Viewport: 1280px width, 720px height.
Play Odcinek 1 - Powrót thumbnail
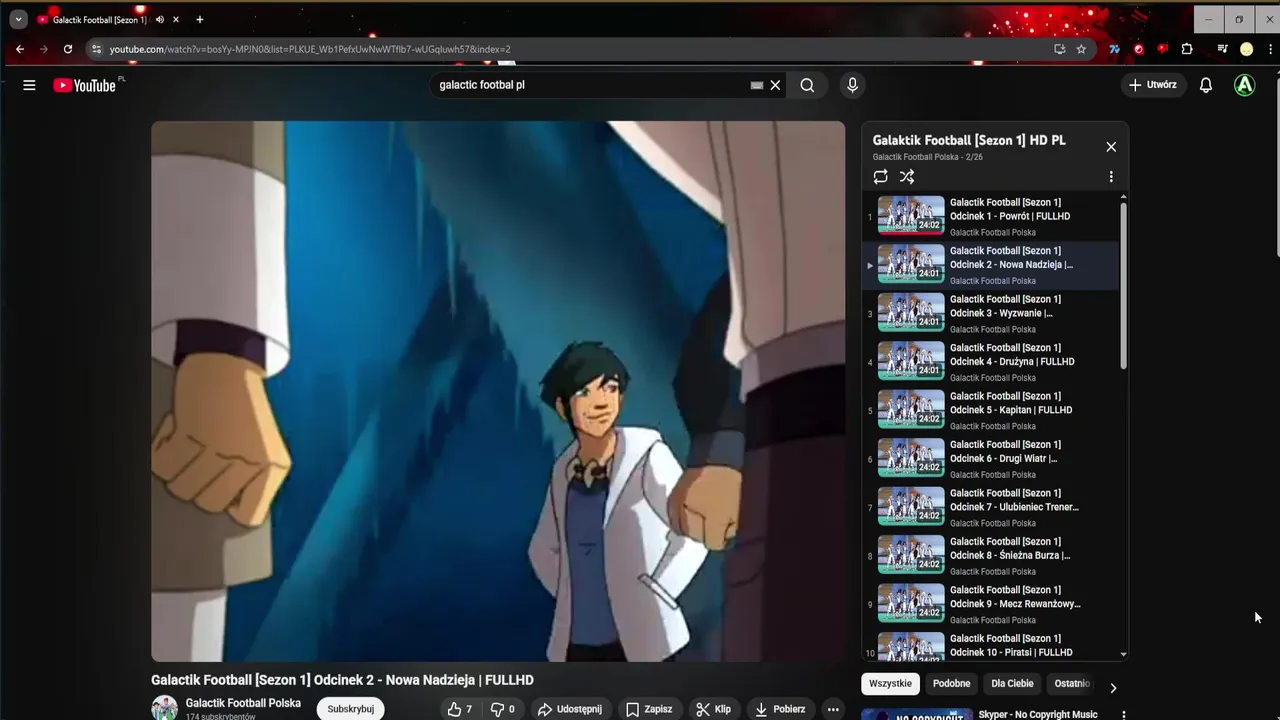(x=911, y=215)
